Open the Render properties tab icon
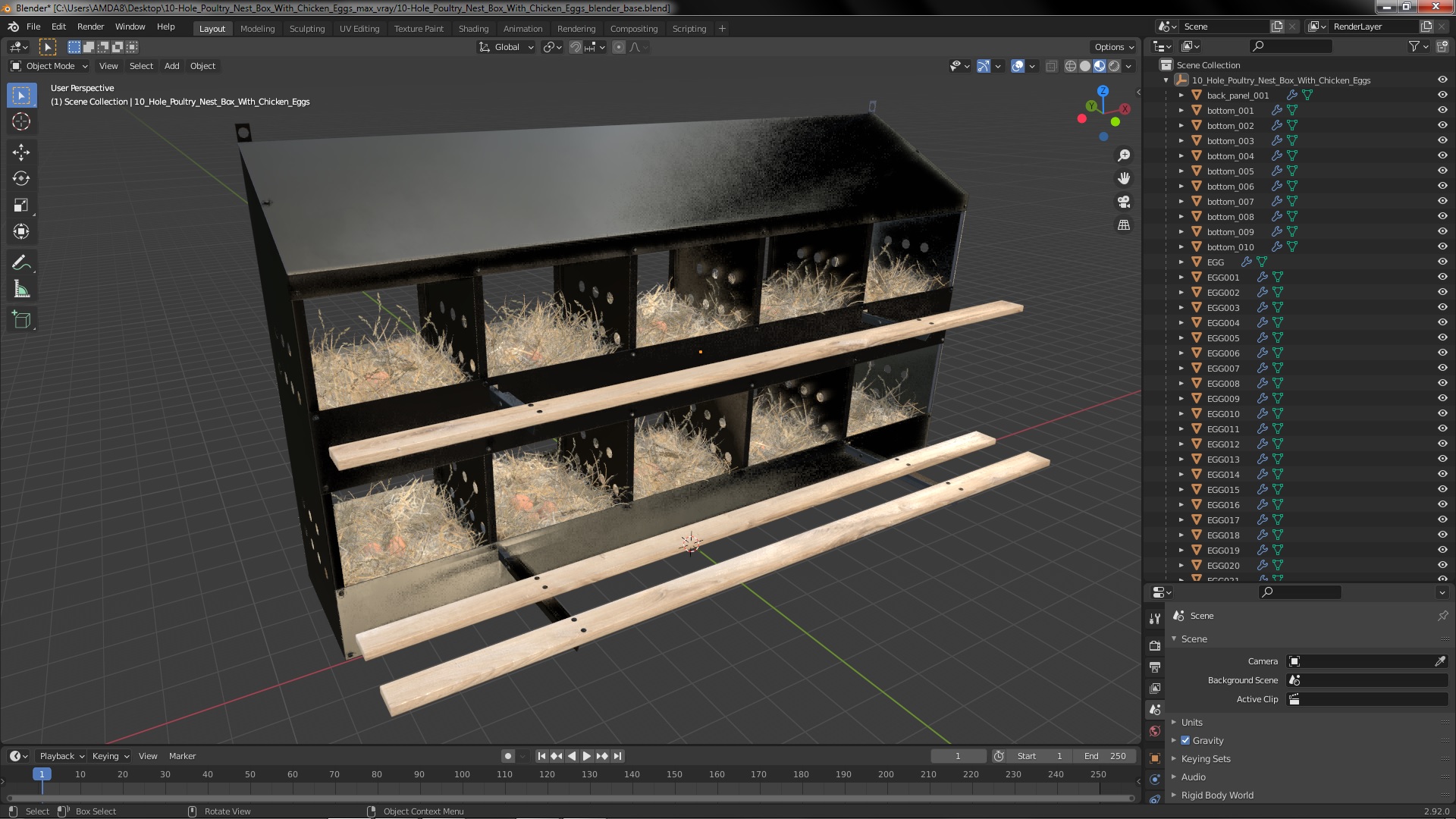The image size is (1456, 819). [x=1155, y=646]
